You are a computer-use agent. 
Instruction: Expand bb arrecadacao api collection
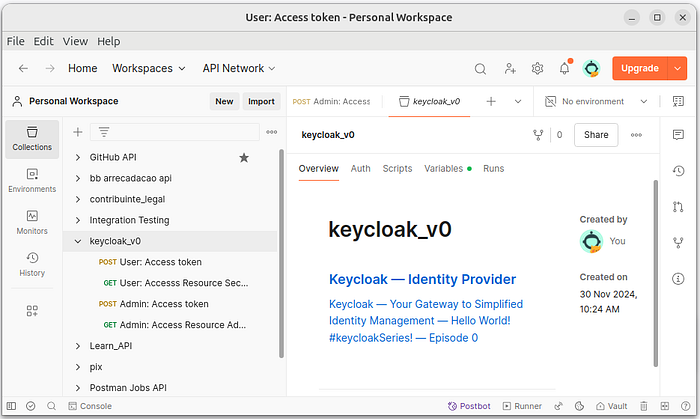[x=78, y=178]
